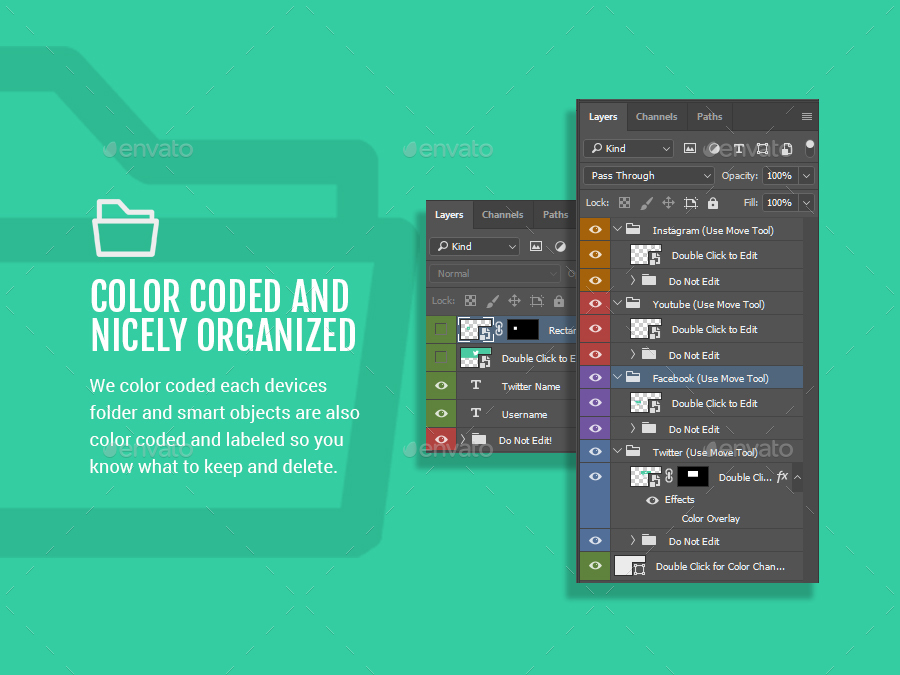The height and width of the screenshot is (675, 900).
Task: Click Twitter group folder icon
Action: [633, 452]
